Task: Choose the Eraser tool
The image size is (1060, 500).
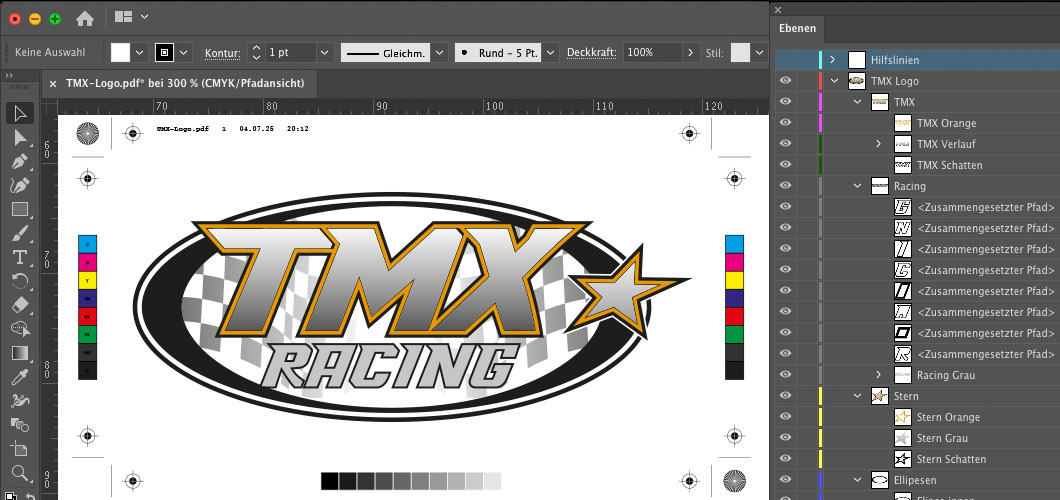Action: (x=19, y=305)
